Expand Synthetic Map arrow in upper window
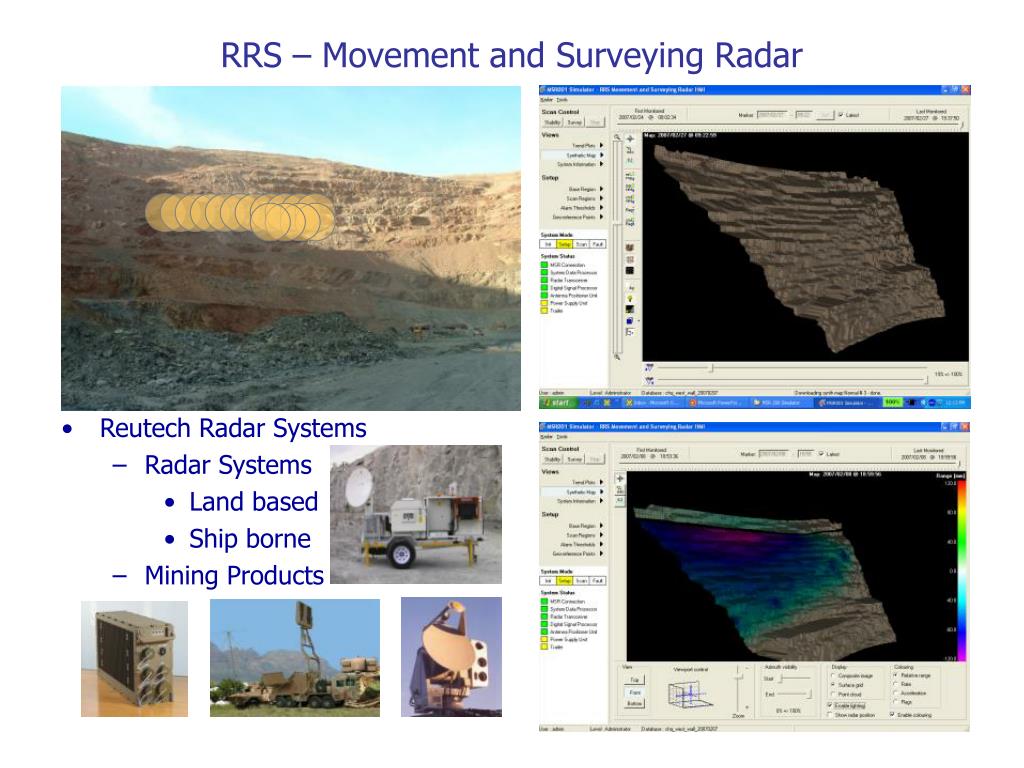The image size is (1024, 768). pyautogui.click(x=601, y=155)
